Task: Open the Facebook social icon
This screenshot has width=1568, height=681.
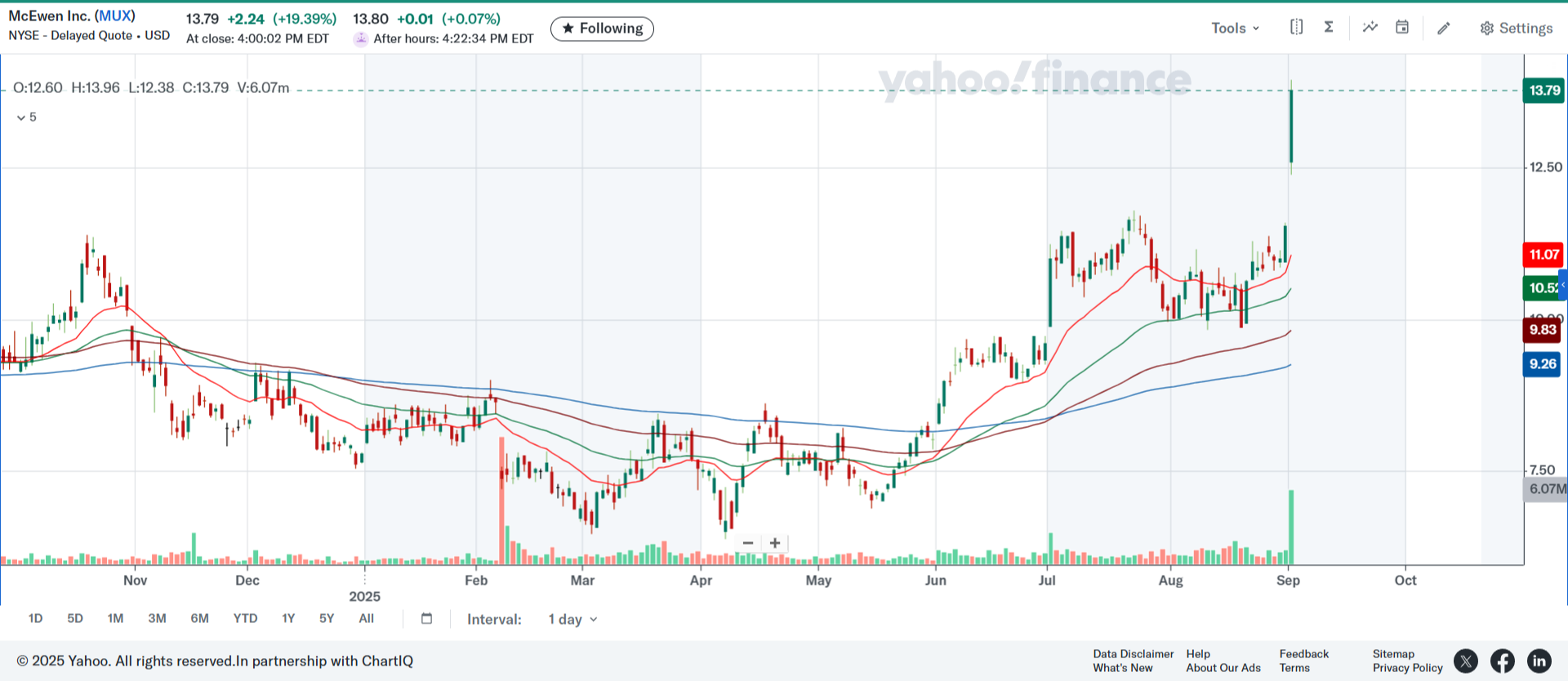Action: (1503, 661)
